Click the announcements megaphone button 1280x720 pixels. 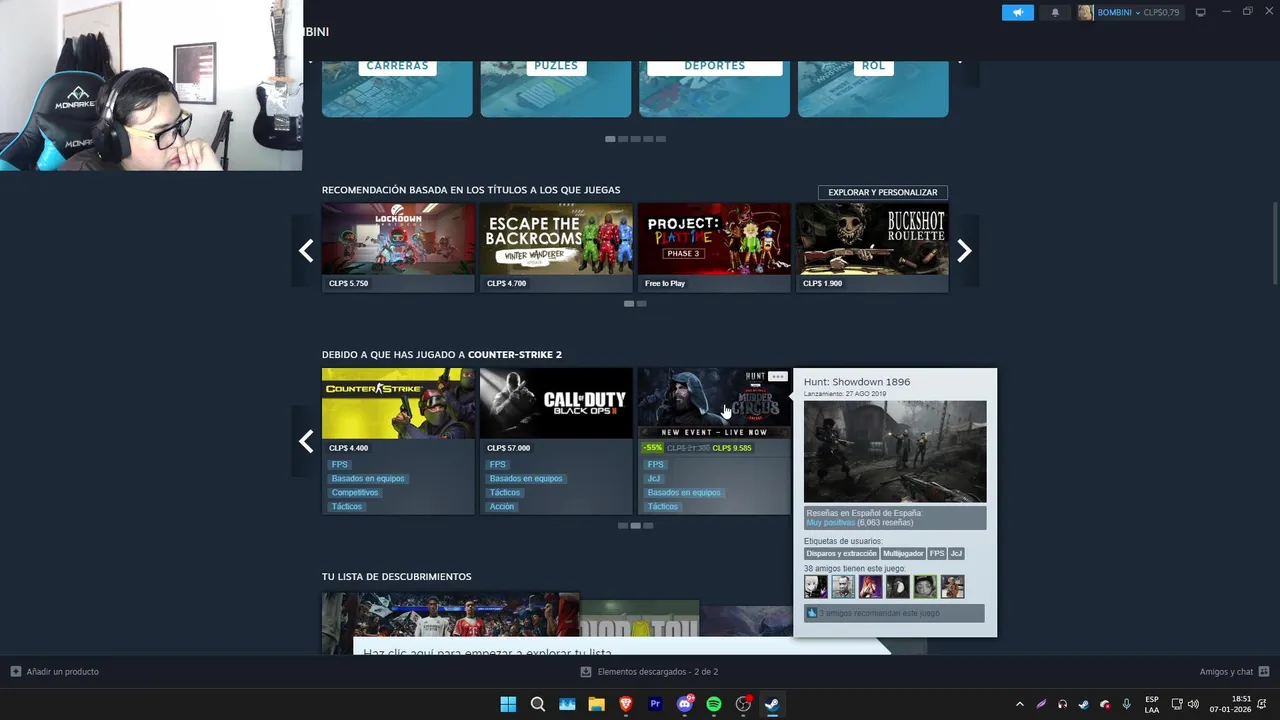(1018, 13)
